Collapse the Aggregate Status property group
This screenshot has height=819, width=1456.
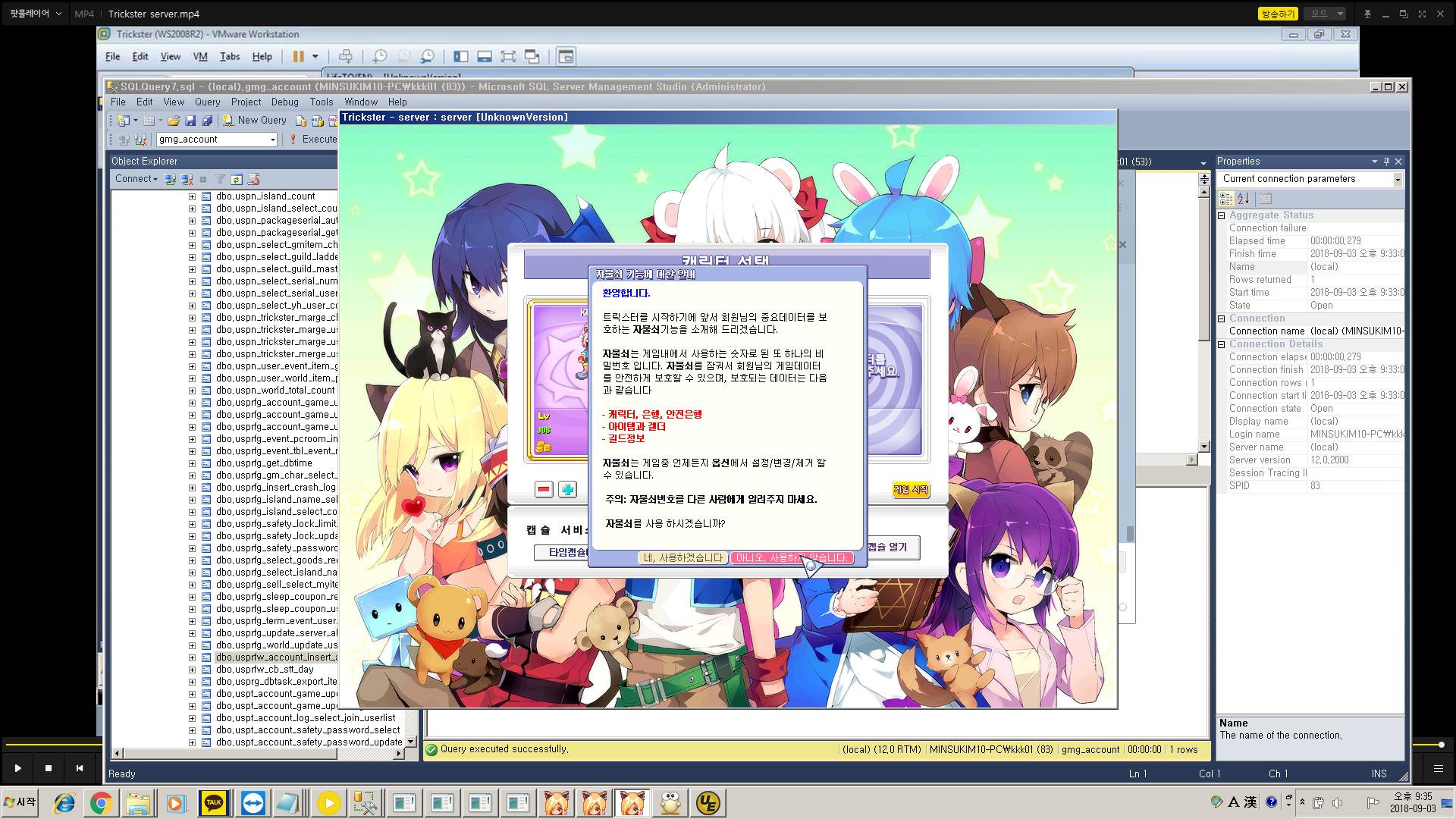tap(1222, 215)
